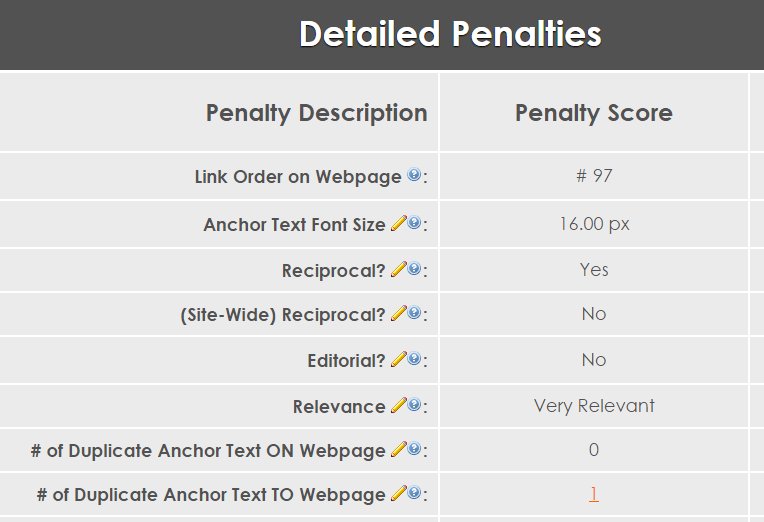Show help for the Reciprocal? row
The width and height of the screenshot is (764, 522).
point(414,270)
